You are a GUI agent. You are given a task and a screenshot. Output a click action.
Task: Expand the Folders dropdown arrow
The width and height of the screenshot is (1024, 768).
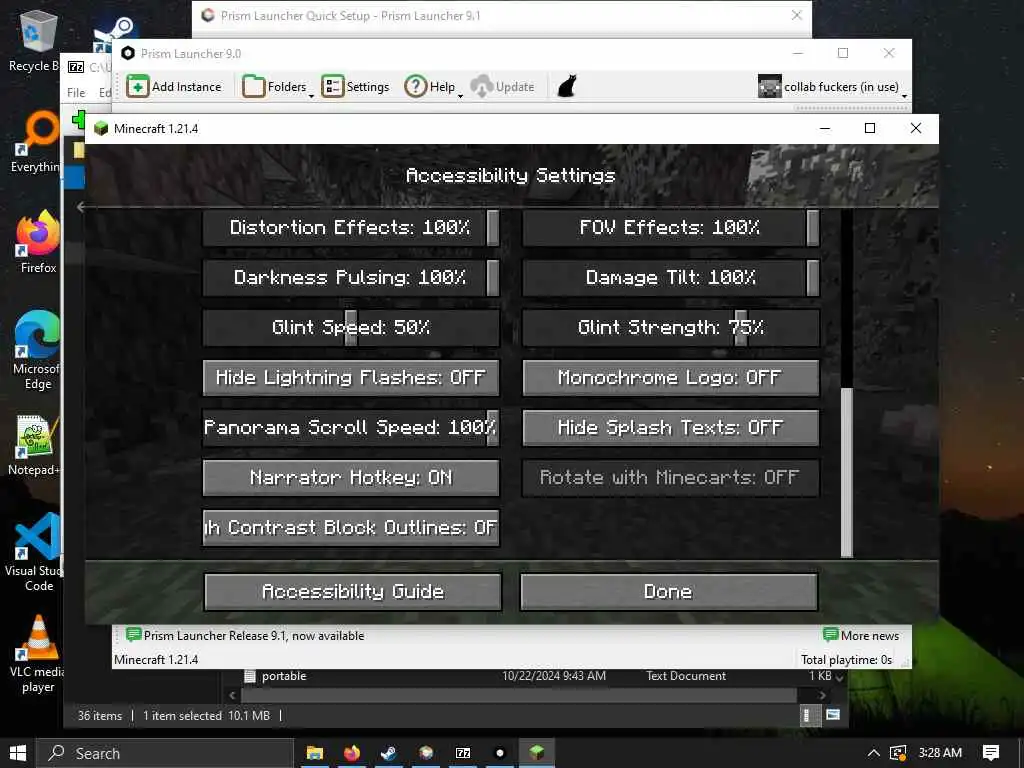coord(312,96)
